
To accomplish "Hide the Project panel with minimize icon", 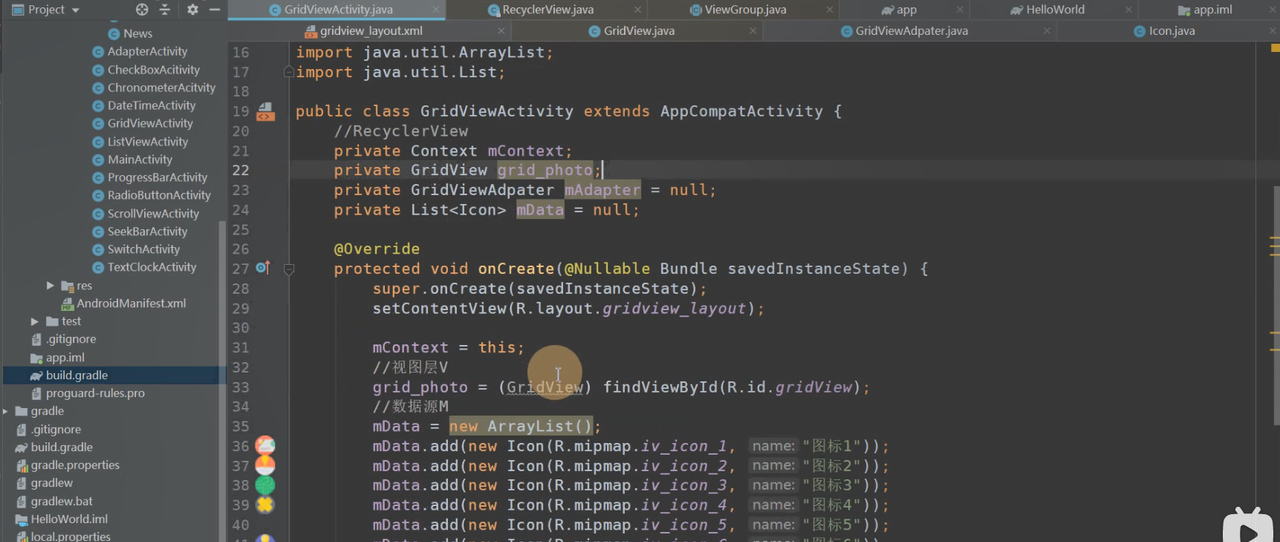I will (214, 10).
